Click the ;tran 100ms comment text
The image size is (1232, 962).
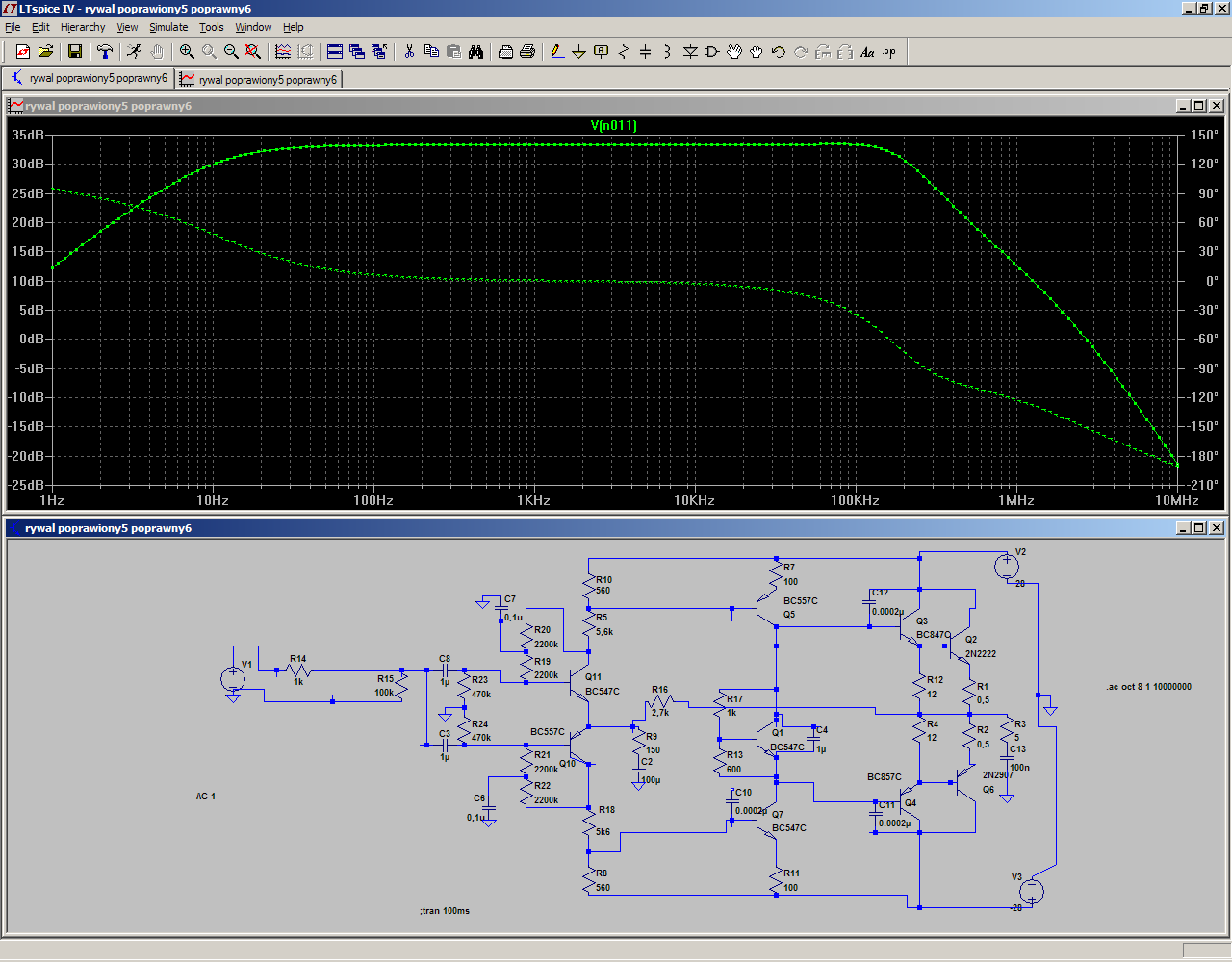(445, 910)
